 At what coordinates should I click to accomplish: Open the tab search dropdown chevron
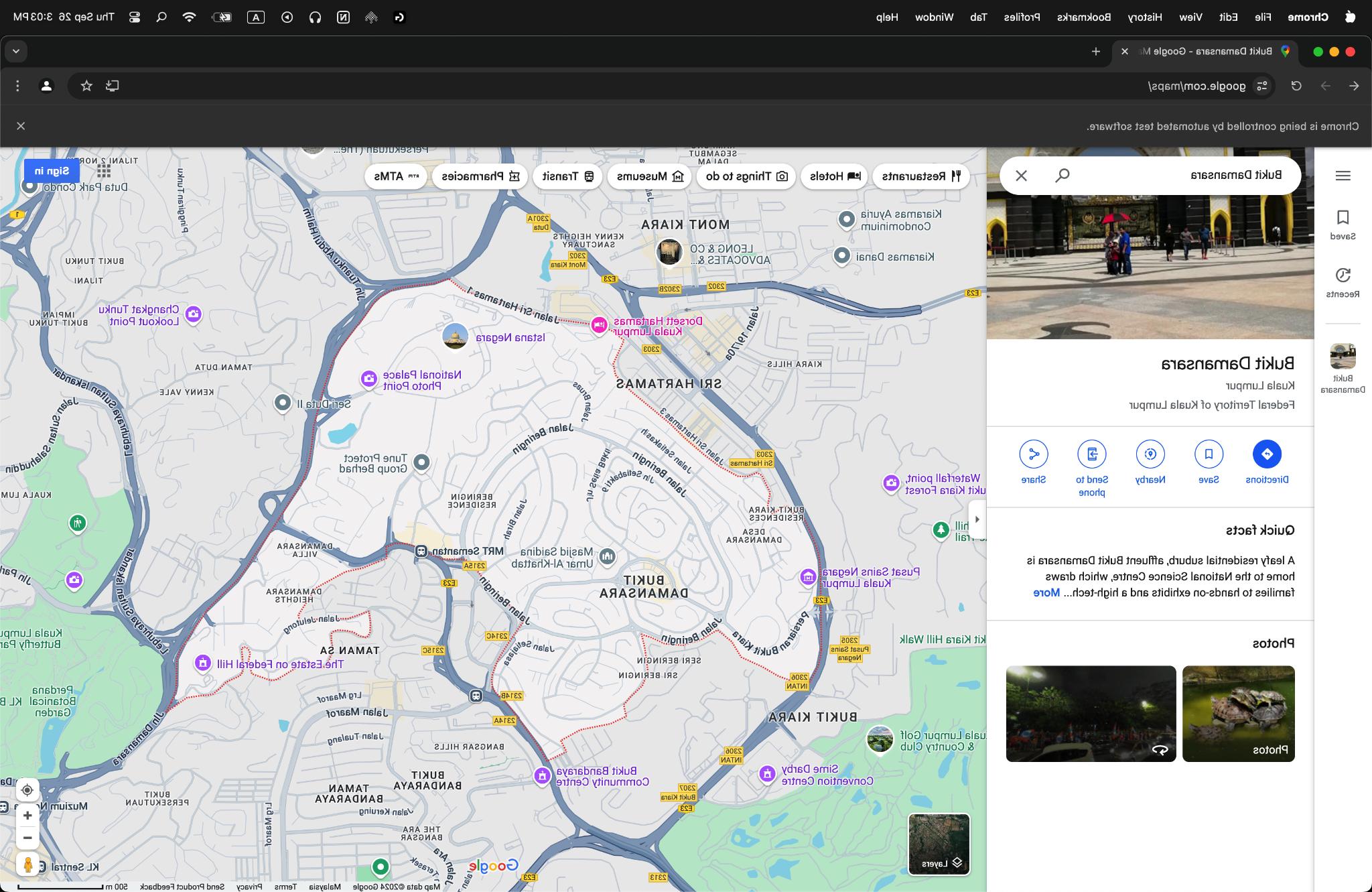pyautogui.click(x=16, y=52)
